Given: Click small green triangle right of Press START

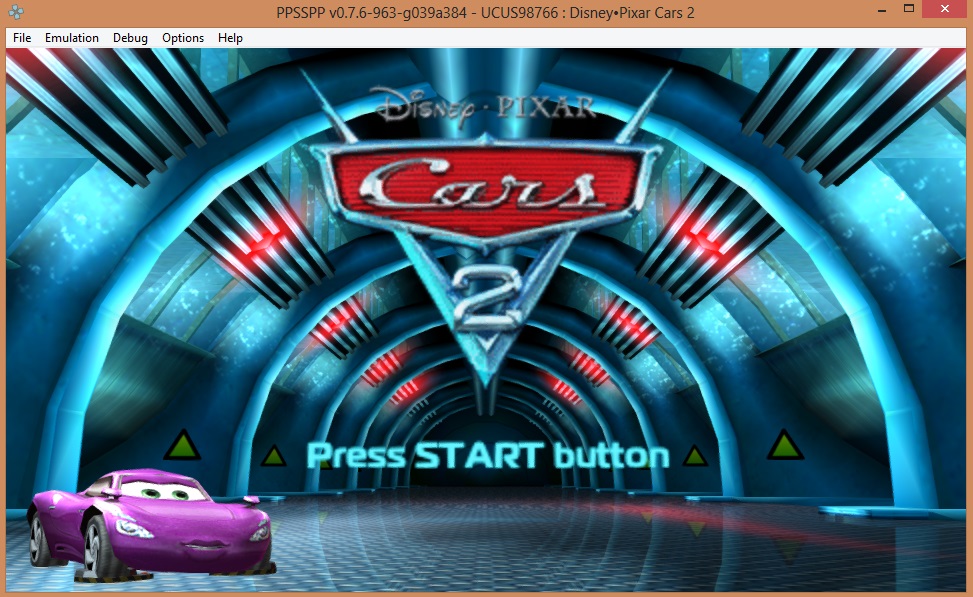Looking at the screenshot, I should pyautogui.click(x=694, y=457).
